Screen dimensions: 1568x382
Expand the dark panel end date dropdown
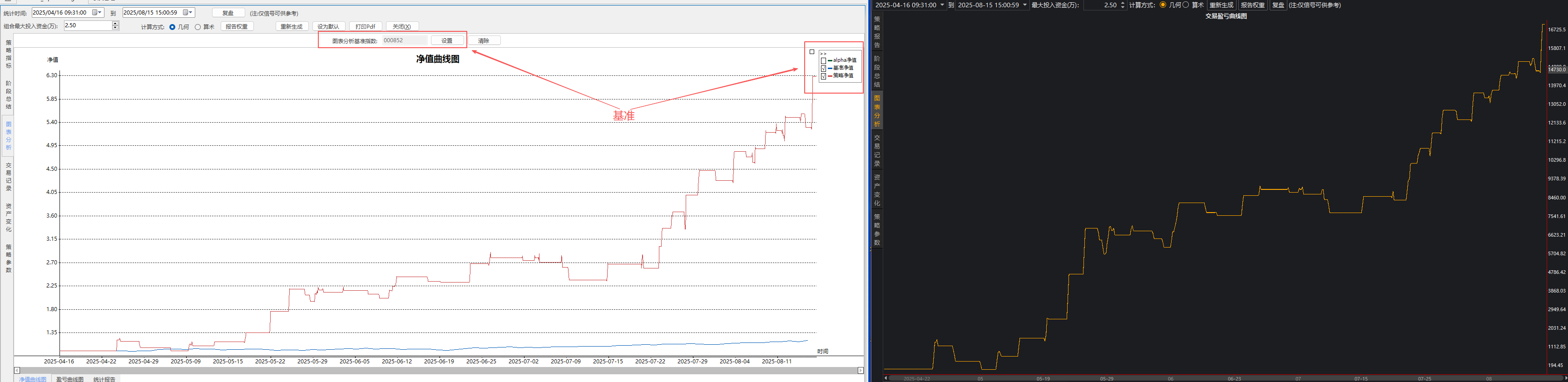tap(1025, 5)
